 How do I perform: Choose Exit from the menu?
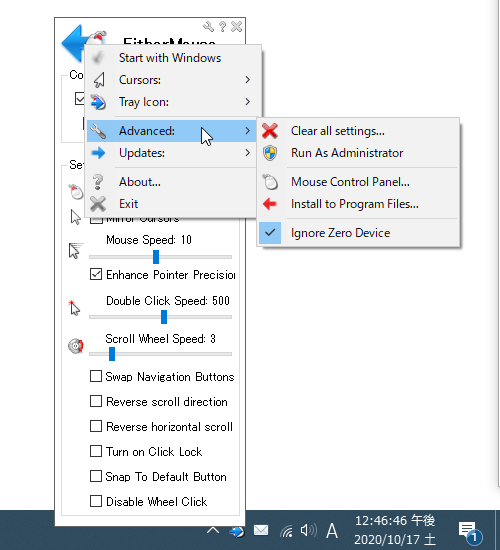coord(171,204)
